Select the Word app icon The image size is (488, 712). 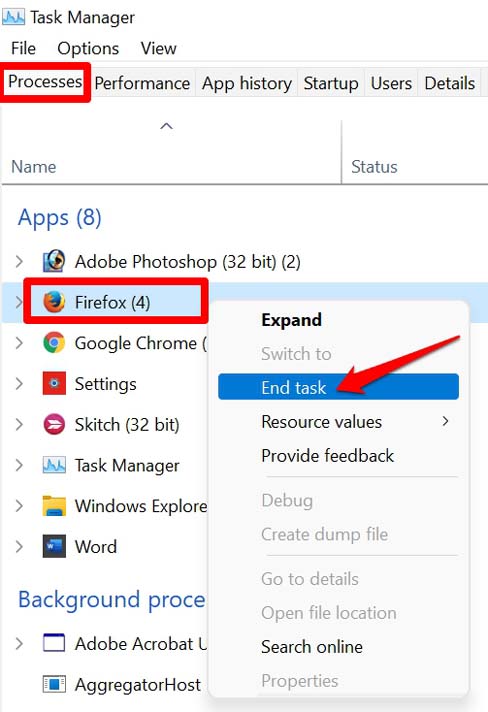[54, 546]
